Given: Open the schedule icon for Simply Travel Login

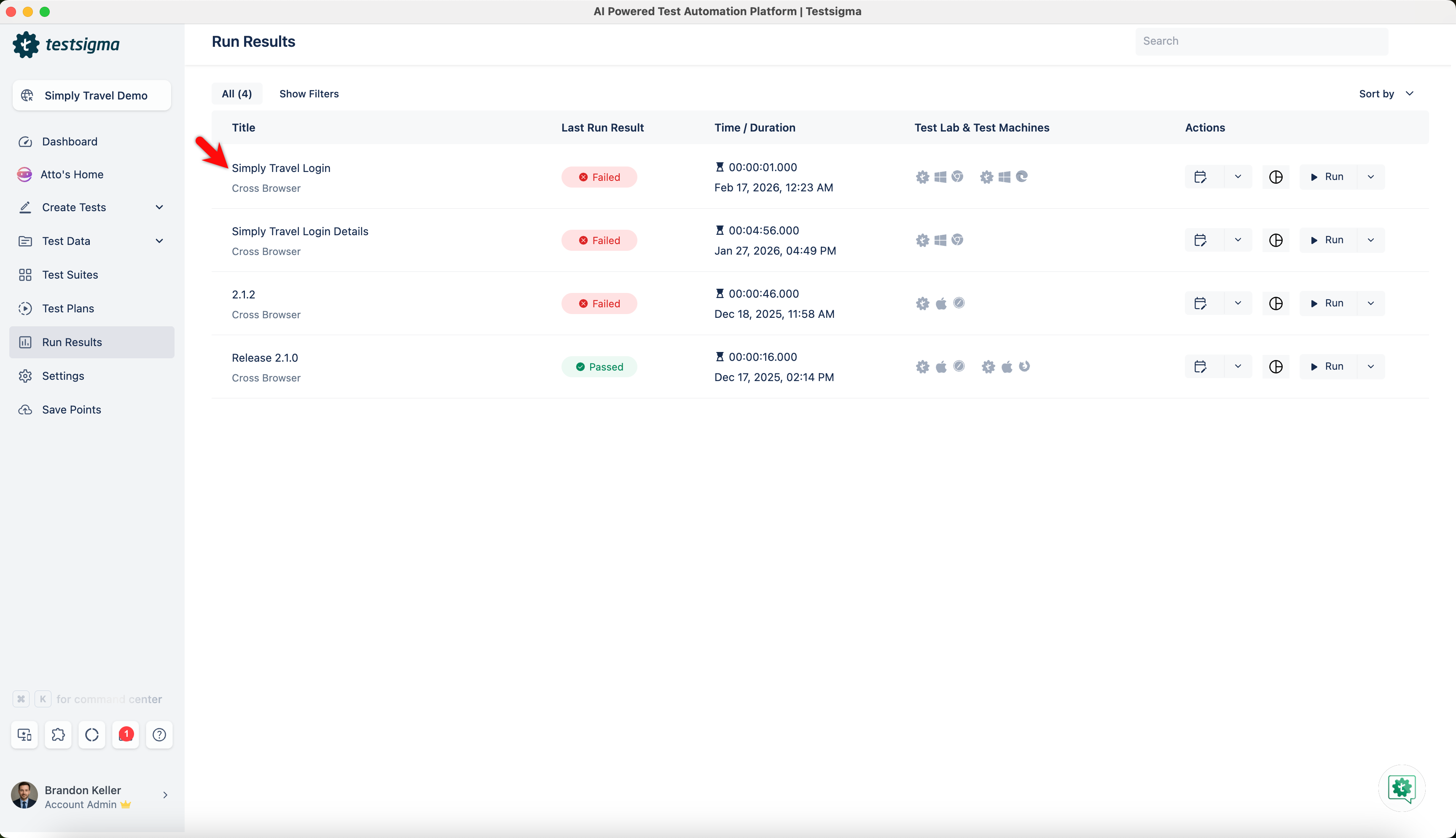Looking at the screenshot, I should click(1200, 177).
